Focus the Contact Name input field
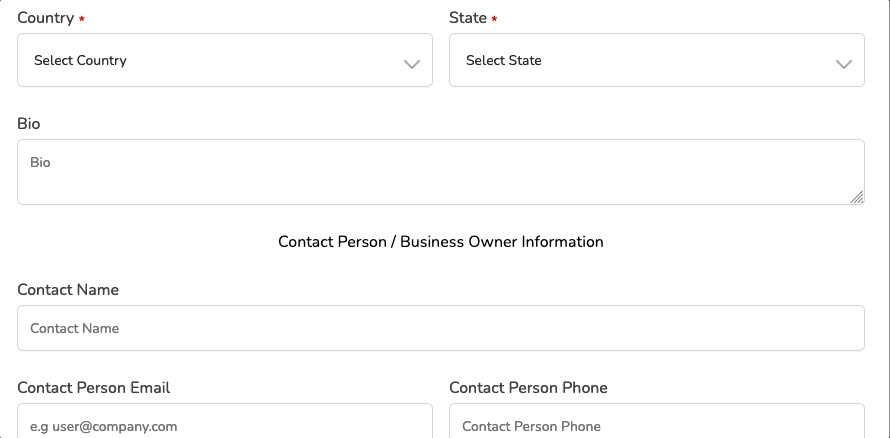The height and width of the screenshot is (438, 890). coord(440,328)
